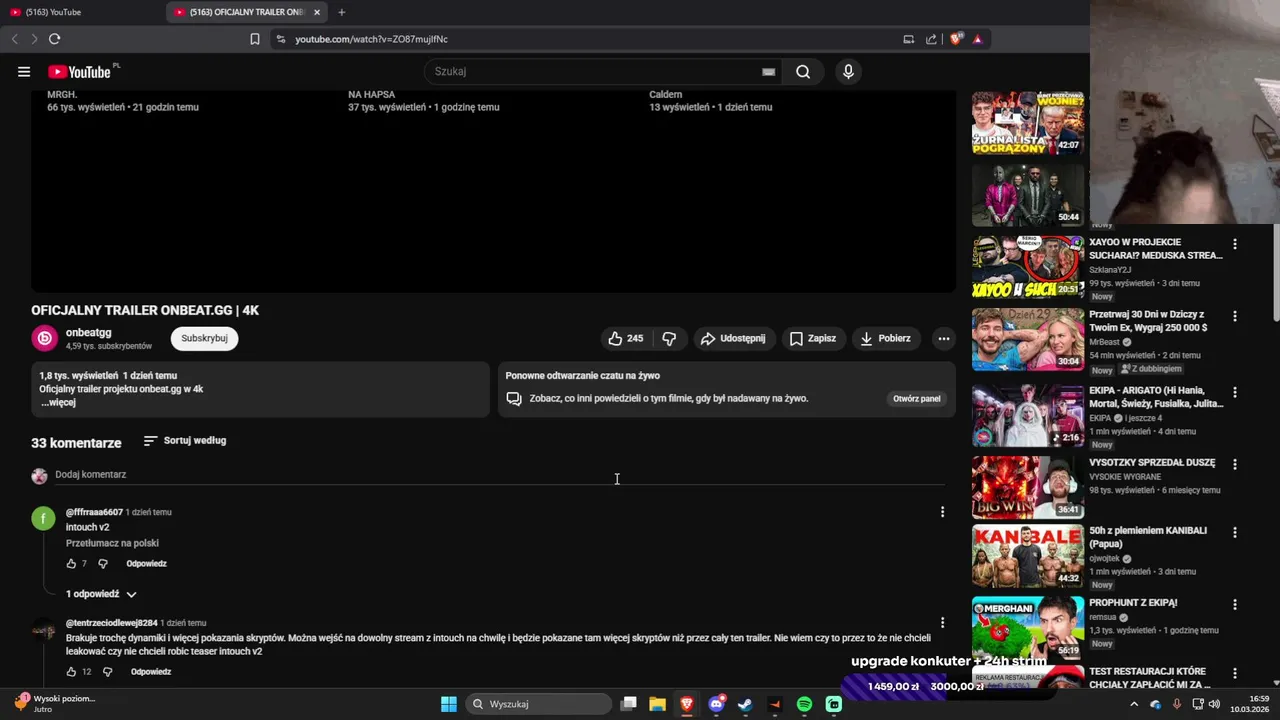Open menu for XAYOO W PROJEKCIE SUCHARA
The image size is (1280, 720).
coord(1235,244)
